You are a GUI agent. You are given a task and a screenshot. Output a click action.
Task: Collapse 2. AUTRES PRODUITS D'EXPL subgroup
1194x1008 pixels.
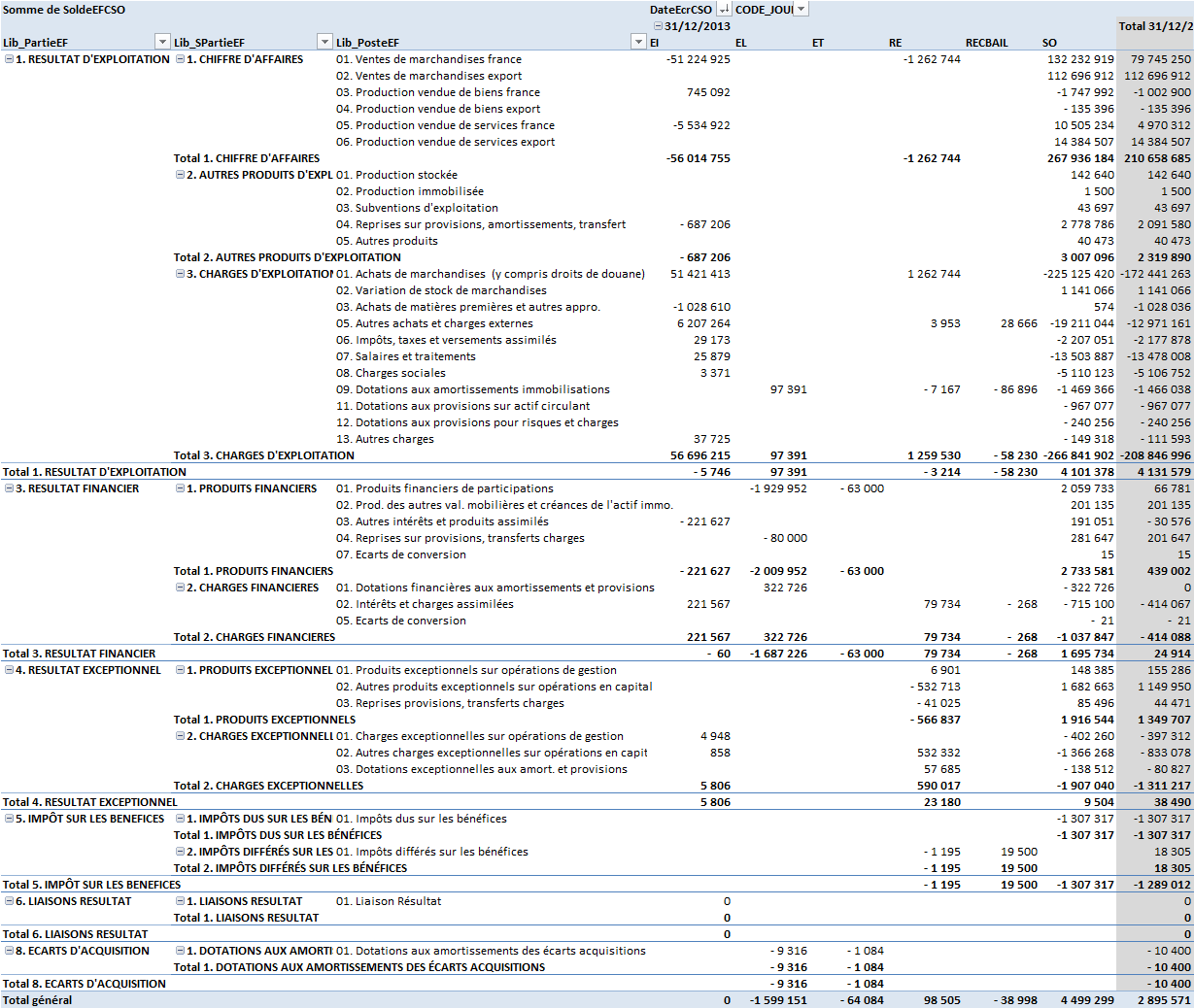(180, 175)
